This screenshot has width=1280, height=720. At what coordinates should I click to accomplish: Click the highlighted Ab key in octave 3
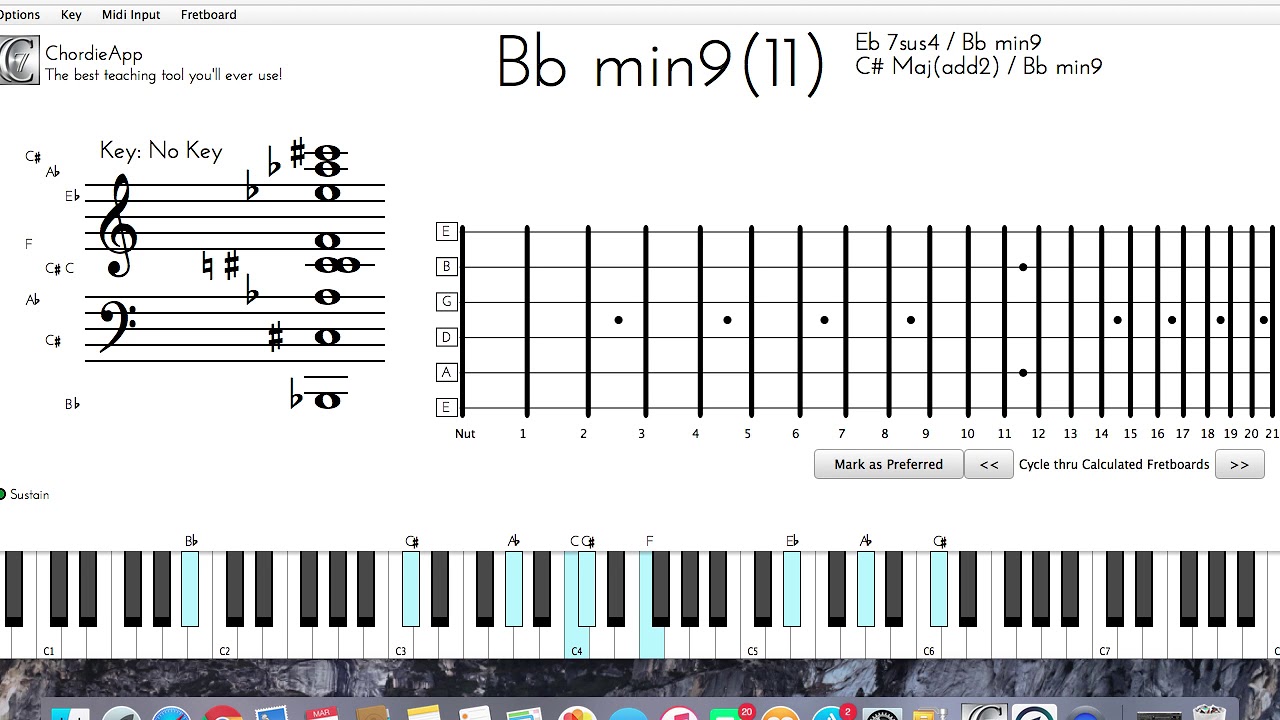[513, 588]
